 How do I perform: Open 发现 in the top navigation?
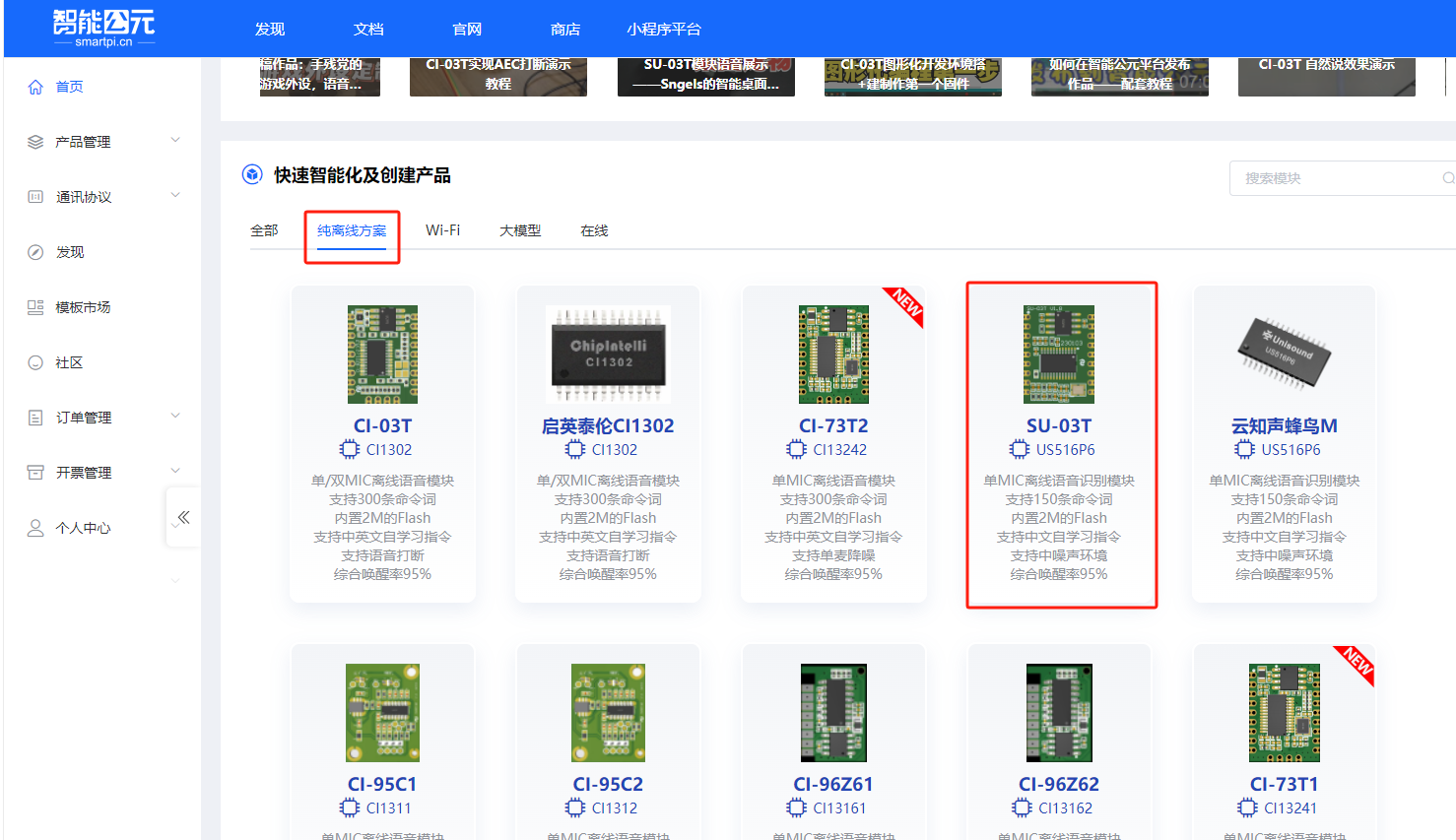(x=270, y=30)
